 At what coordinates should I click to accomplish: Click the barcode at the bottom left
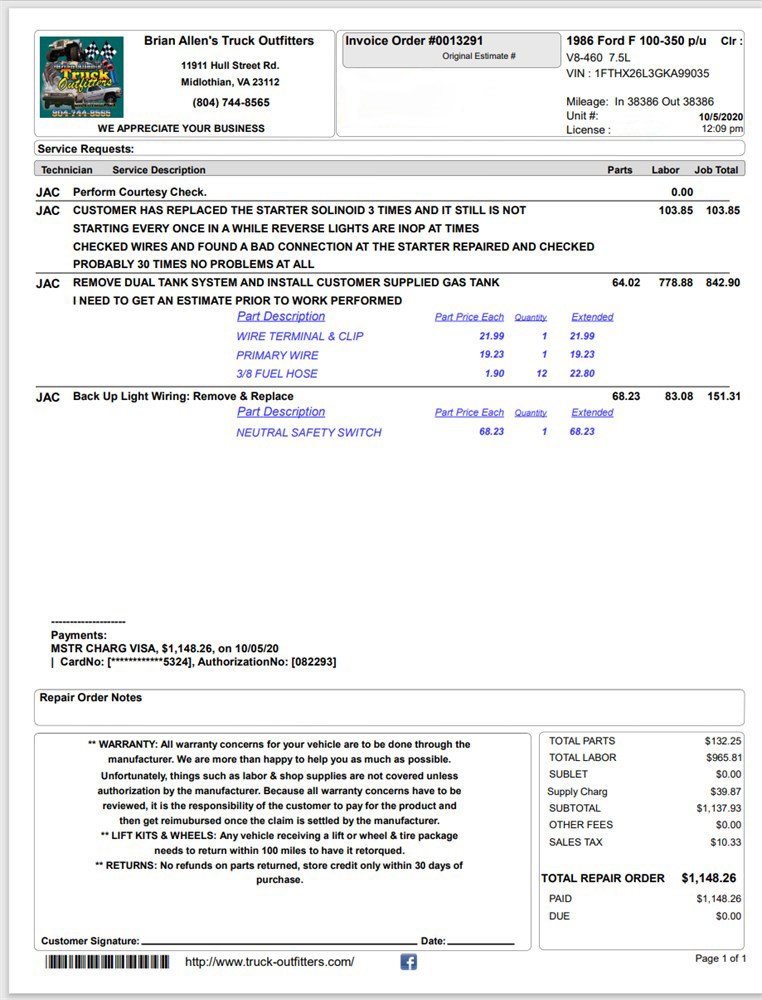coord(107,961)
